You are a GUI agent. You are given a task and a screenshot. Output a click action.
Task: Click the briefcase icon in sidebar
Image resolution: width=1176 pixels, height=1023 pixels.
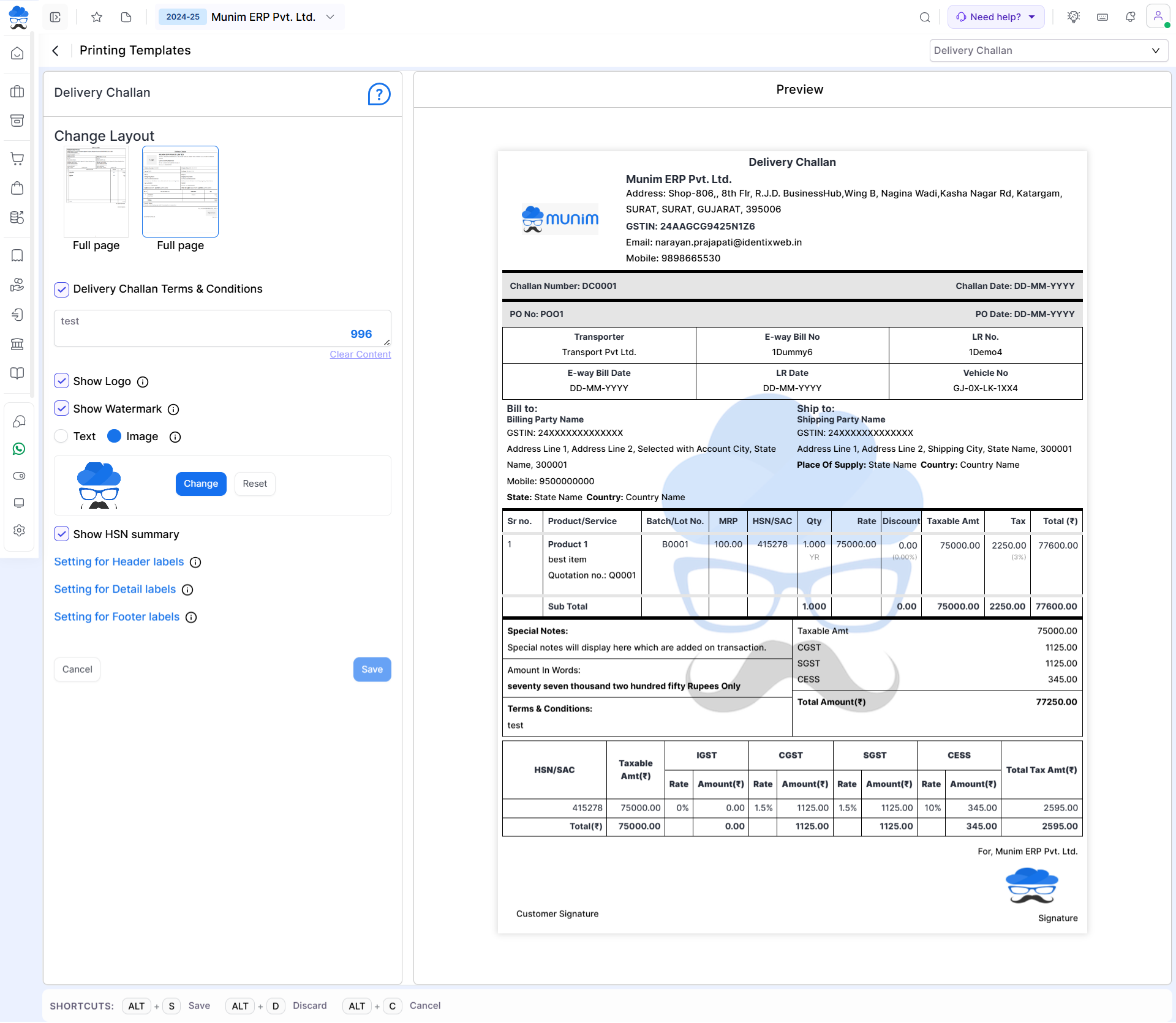(17, 92)
